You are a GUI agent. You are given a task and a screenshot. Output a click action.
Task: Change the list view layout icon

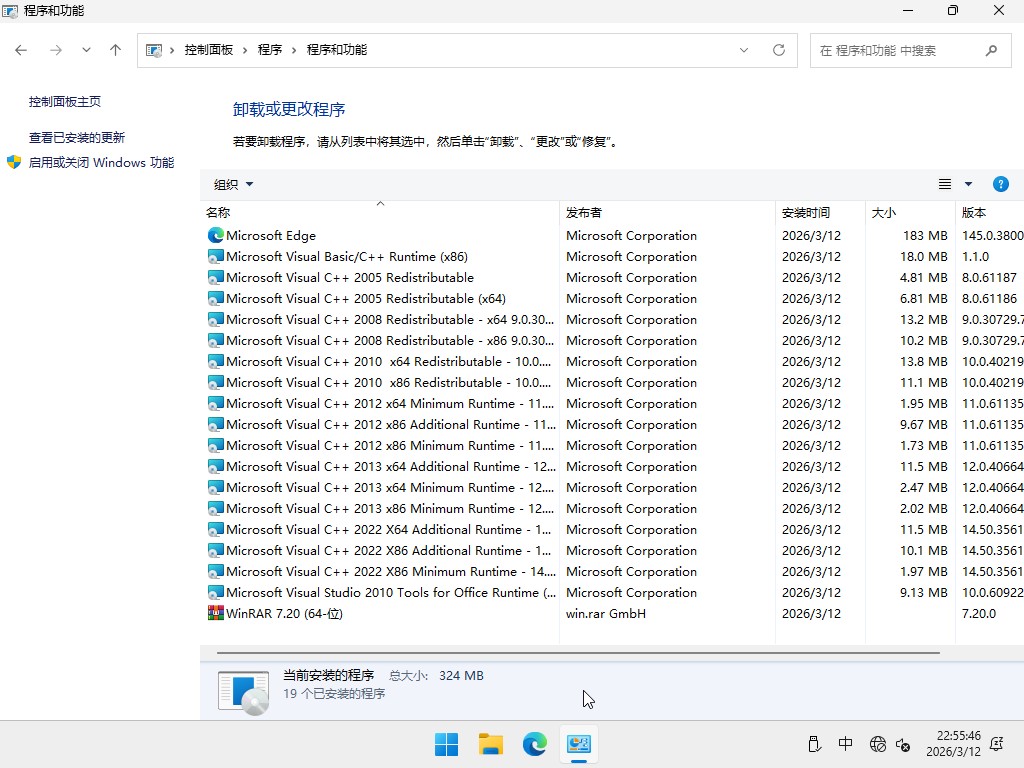click(944, 184)
